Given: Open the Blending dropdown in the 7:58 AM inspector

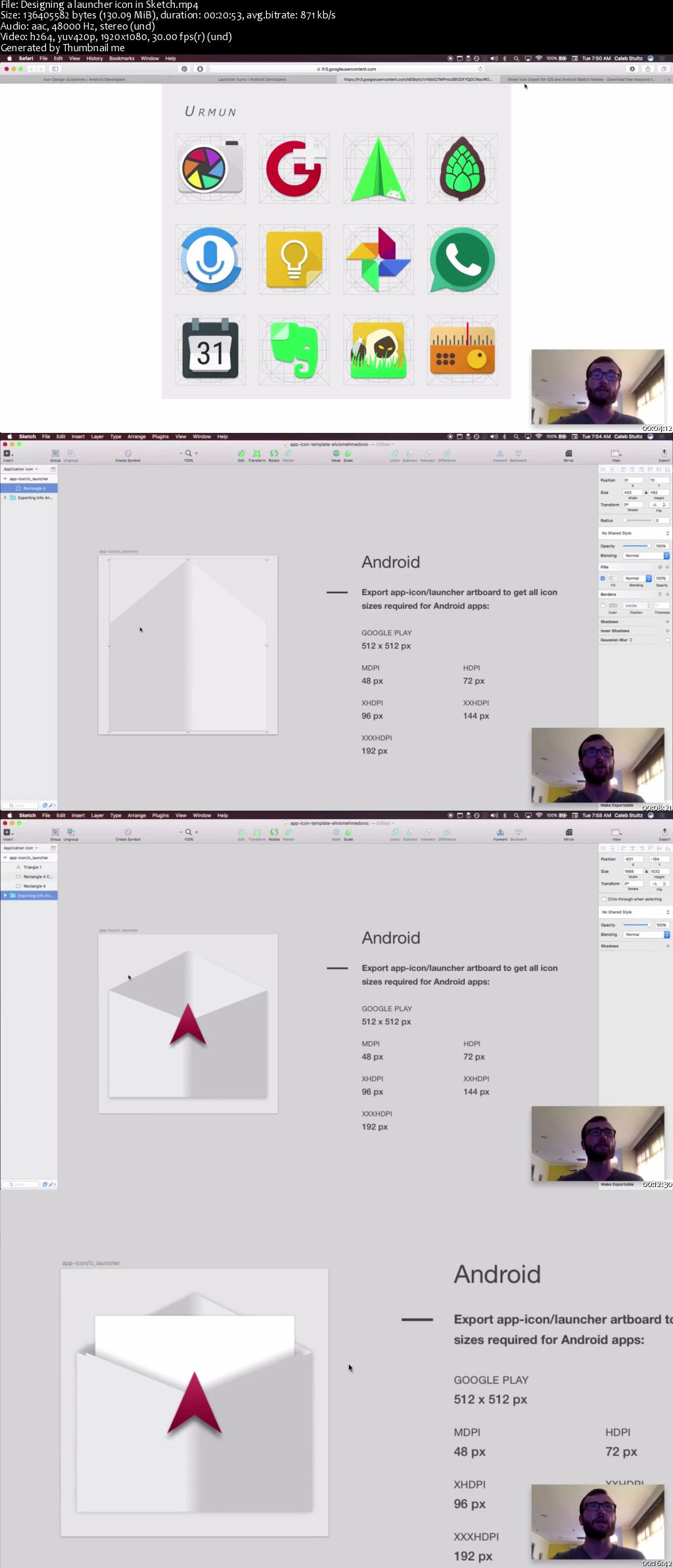Looking at the screenshot, I should pyautogui.click(x=647, y=934).
